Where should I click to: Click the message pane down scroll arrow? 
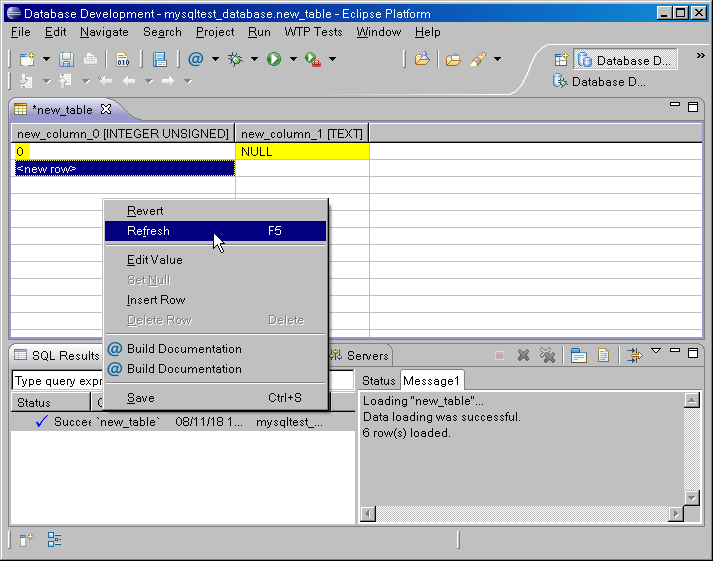pyautogui.click(x=691, y=497)
